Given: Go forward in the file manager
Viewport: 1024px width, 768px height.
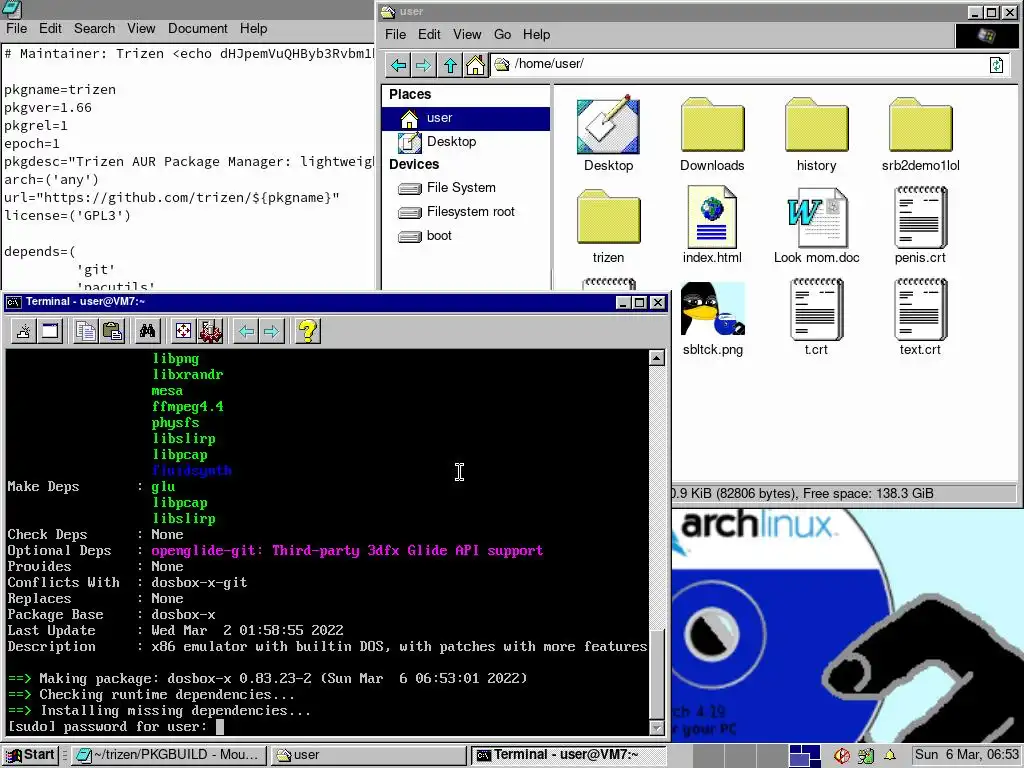Looking at the screenshot, I should 423,65.
